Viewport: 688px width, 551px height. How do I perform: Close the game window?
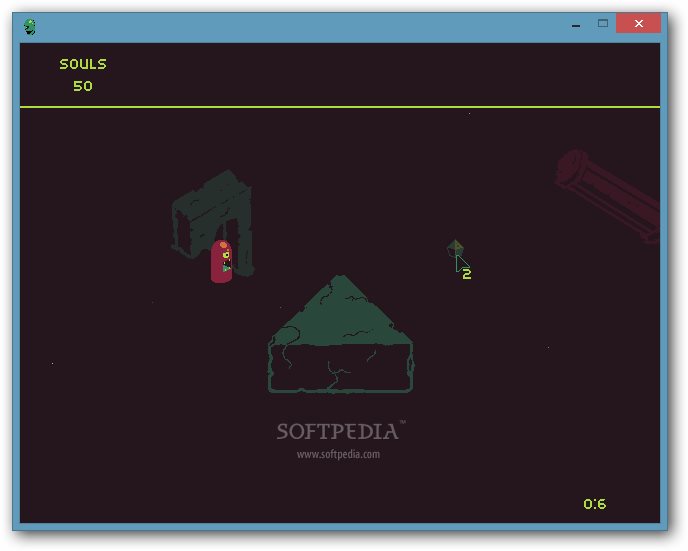[x=638, y=23]
